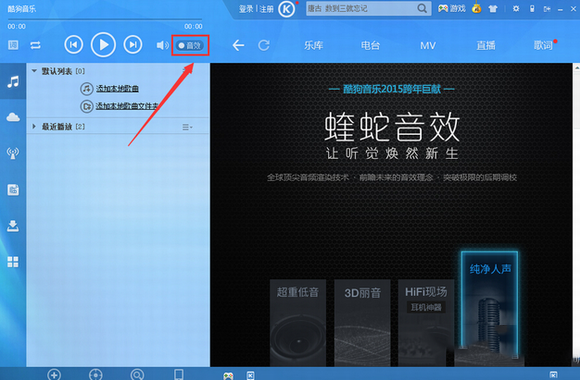Click the bottom plus add icon
This screenshot has height=380, width=580.
[54, 374]
